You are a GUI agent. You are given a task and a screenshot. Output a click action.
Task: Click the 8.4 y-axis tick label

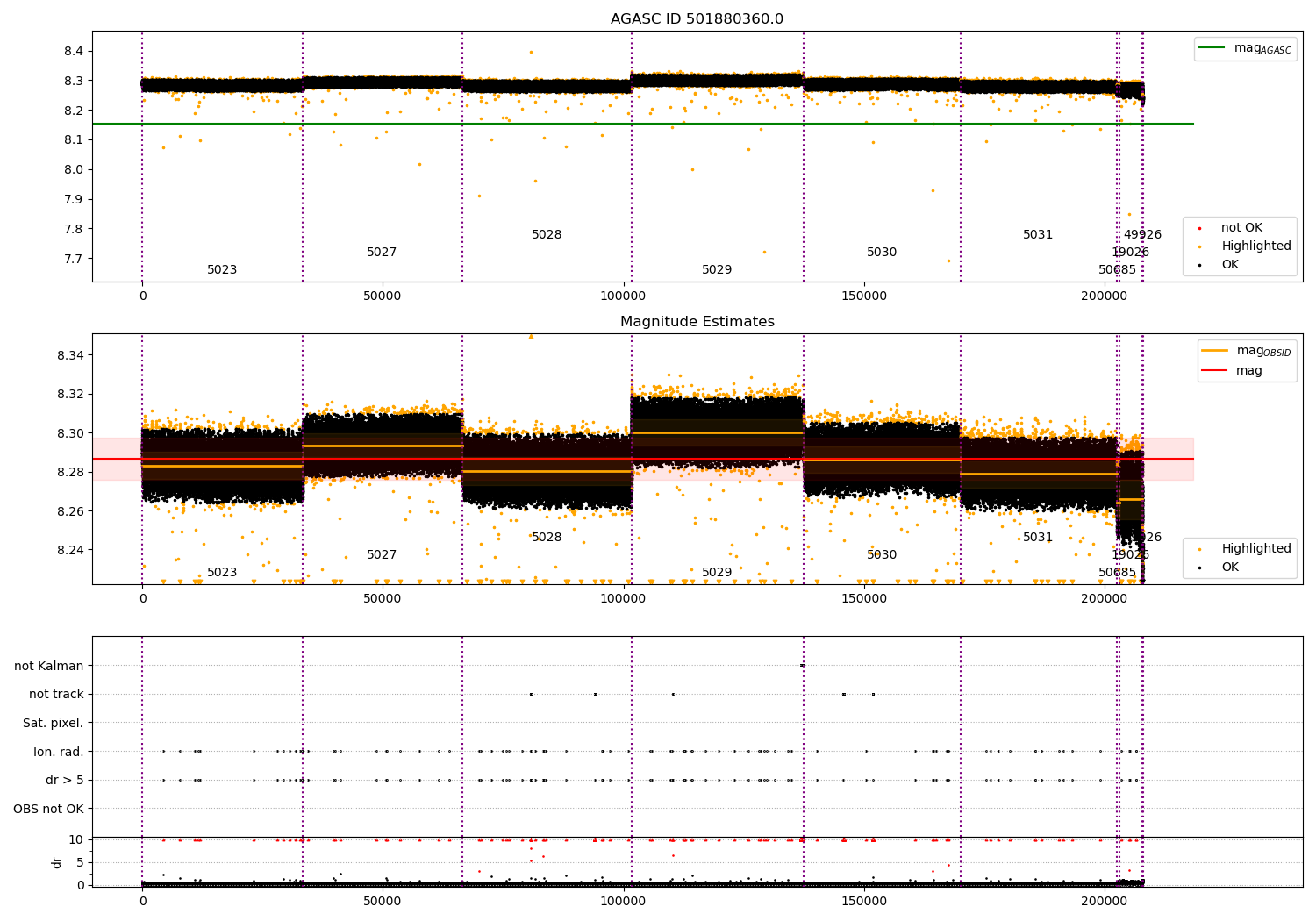[x=74, y=52]
